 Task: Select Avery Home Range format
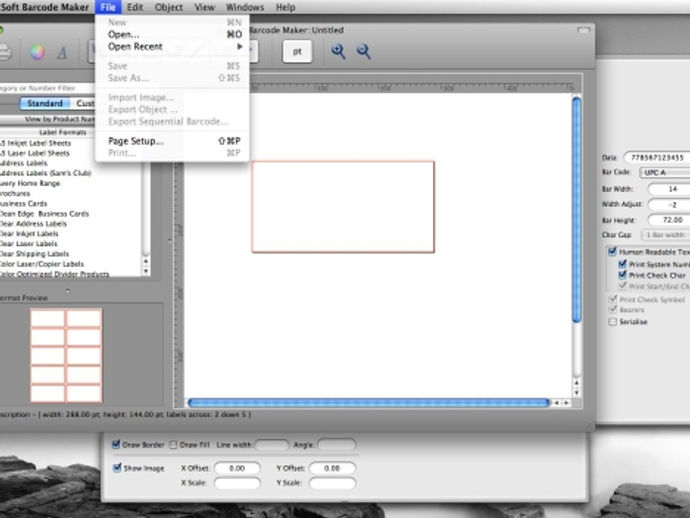tap(30, 183)
